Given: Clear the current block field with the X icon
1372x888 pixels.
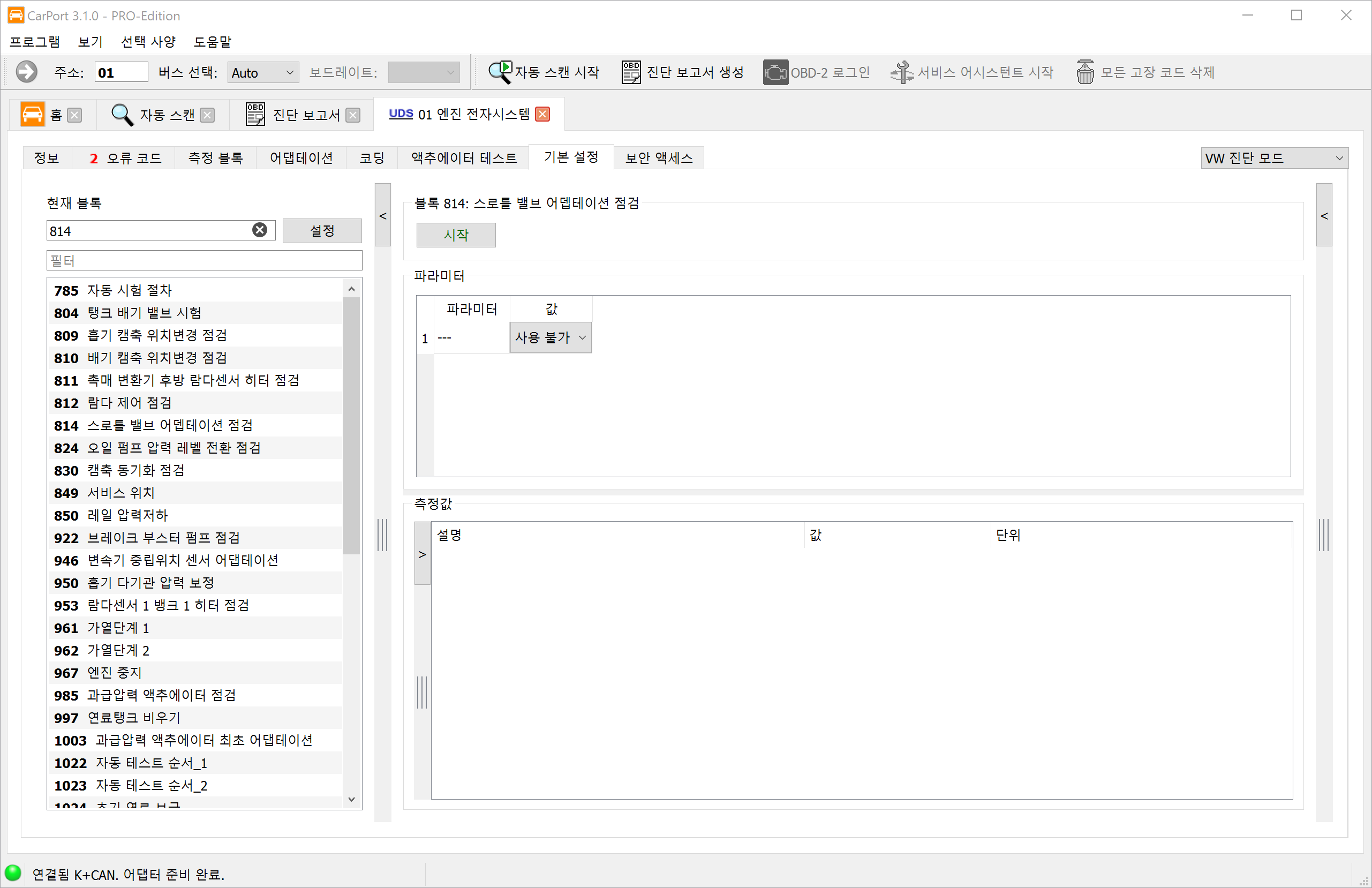Looking at the screenshot, I should point(260,230).
